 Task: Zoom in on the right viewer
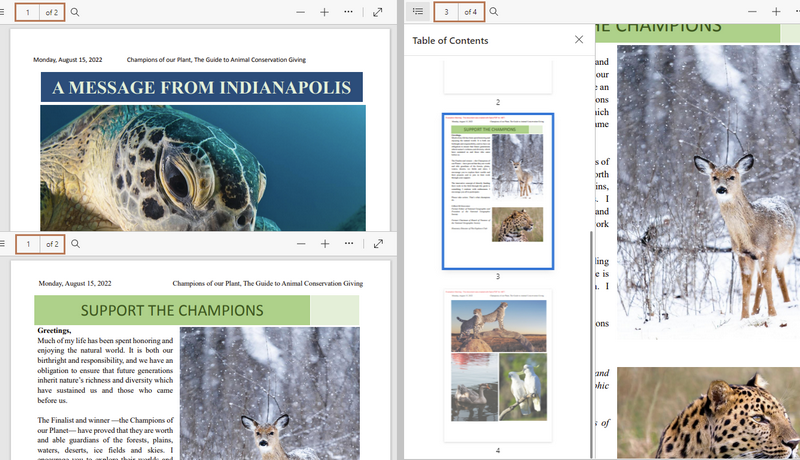coord(777,12)
